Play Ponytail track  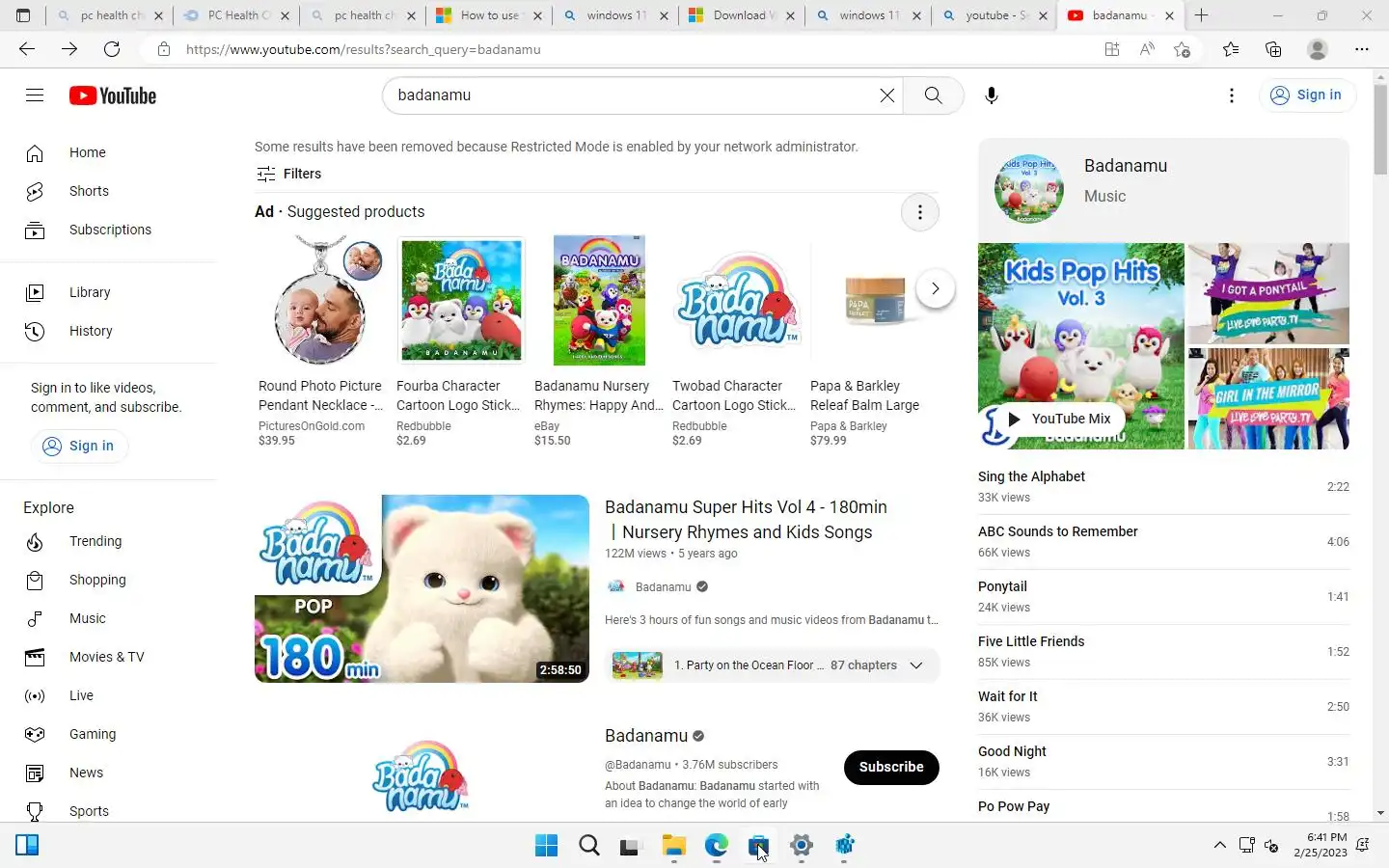(x=1163, y=597)
